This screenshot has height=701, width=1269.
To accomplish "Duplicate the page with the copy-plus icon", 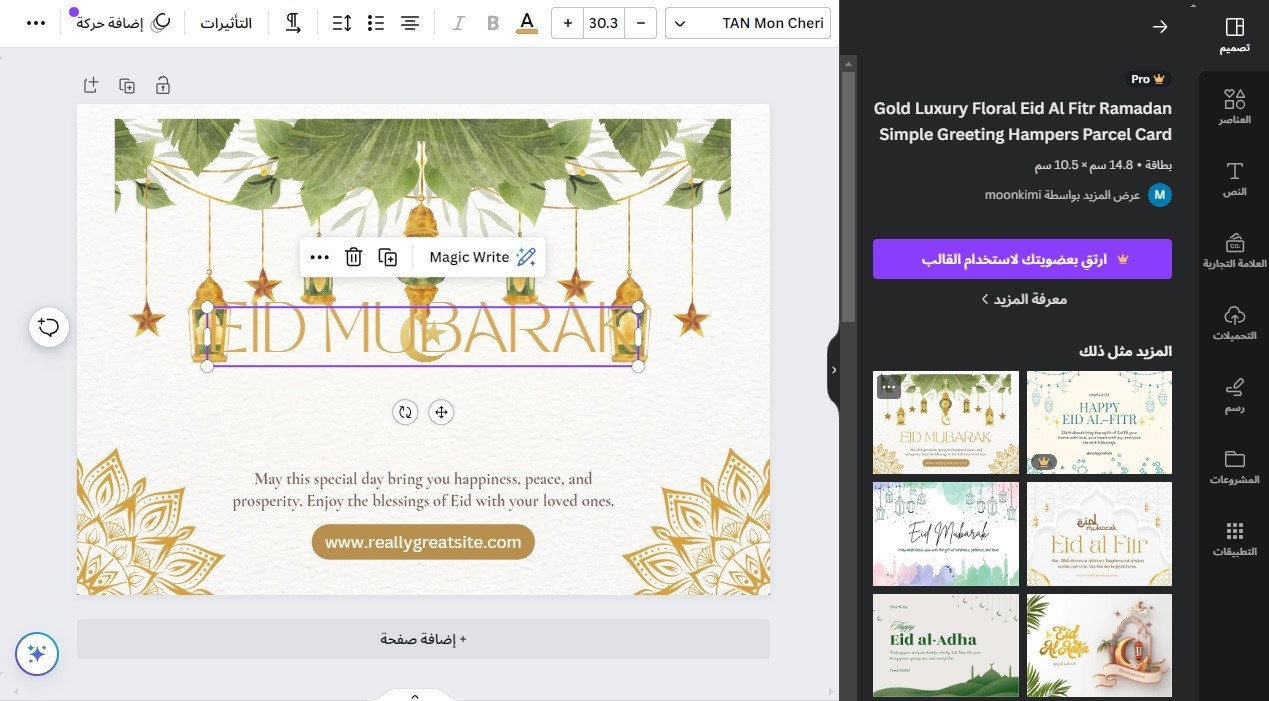I will 127,86.
